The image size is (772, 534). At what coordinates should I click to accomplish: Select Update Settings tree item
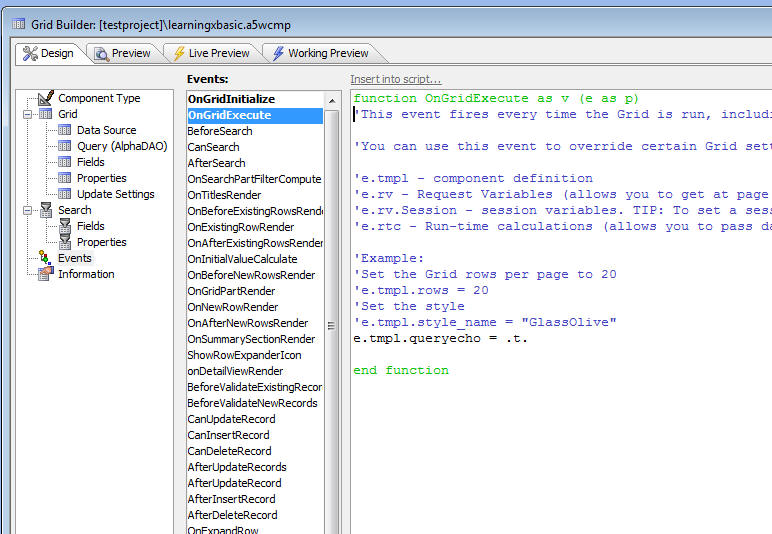click(116, 194)
